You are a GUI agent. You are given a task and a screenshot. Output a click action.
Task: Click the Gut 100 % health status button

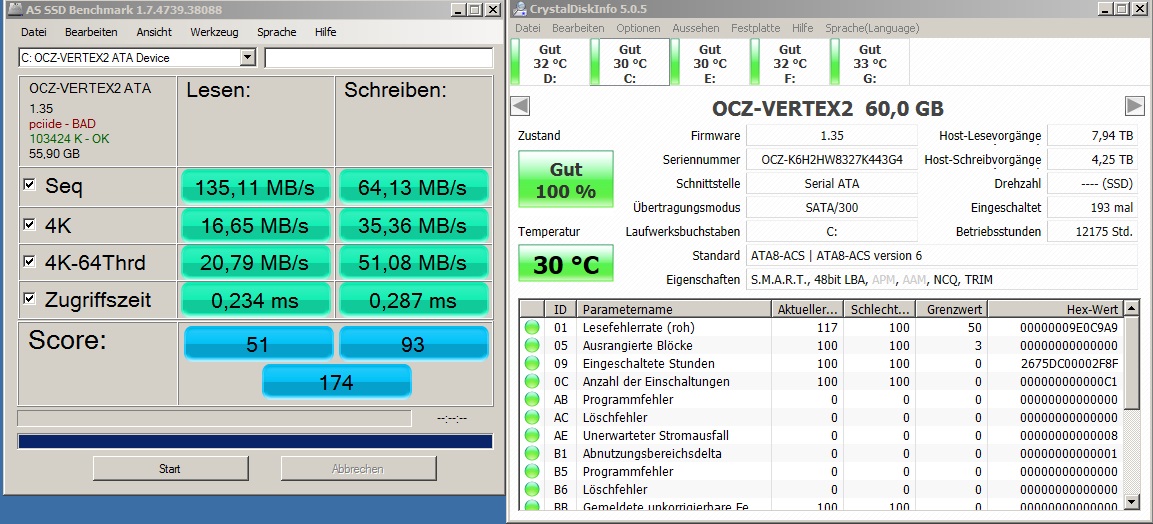click(x=565, y=179)
